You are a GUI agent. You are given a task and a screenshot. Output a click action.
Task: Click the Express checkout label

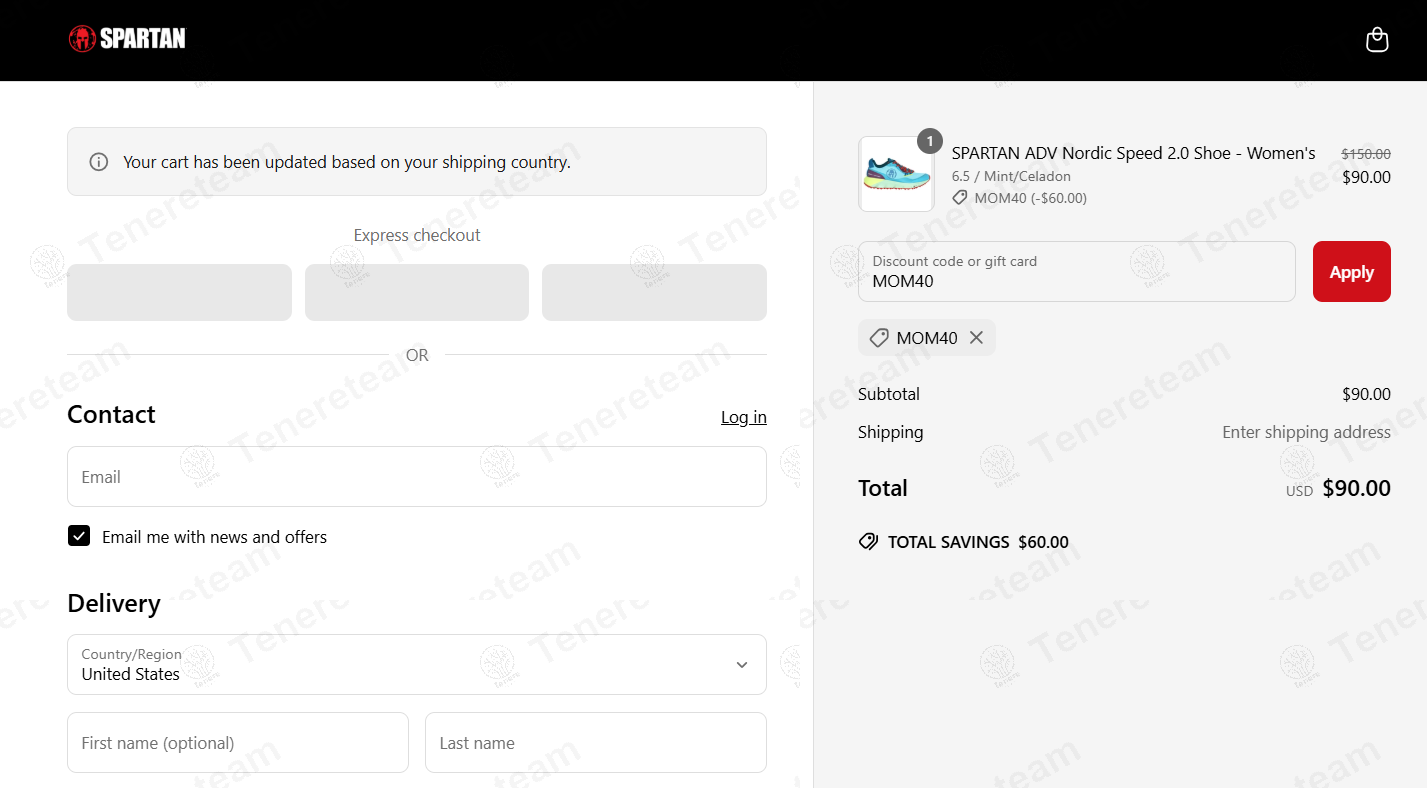pyautogui.click(x=417, y=235)
